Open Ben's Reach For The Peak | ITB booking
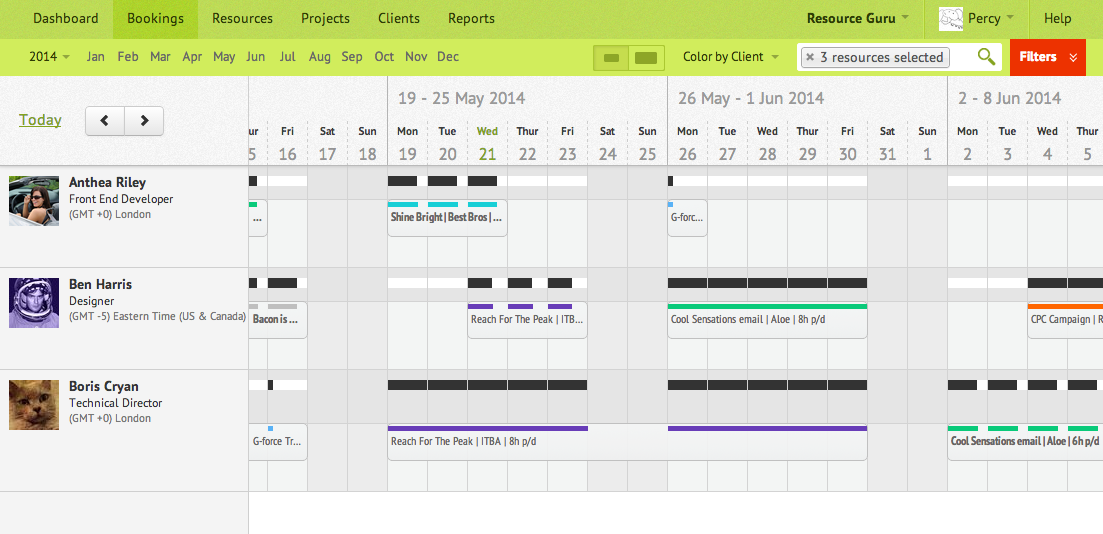This screenshot has height=534, width=1103. click(527, 320)
